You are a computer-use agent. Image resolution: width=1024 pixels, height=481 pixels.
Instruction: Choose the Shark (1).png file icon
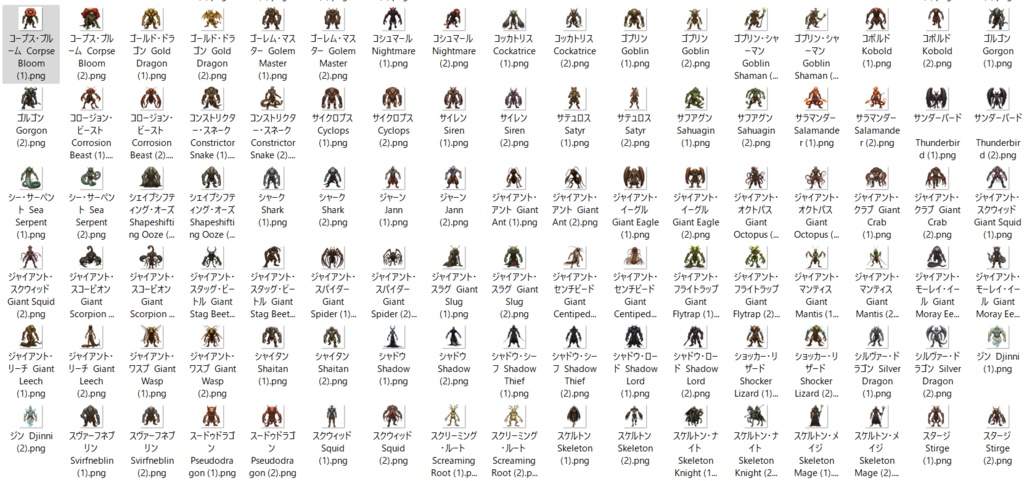tap(272, 178)
